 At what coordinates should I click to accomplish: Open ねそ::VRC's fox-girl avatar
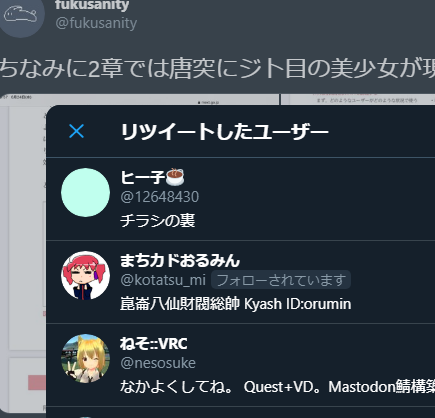click(x=85, y=358)
